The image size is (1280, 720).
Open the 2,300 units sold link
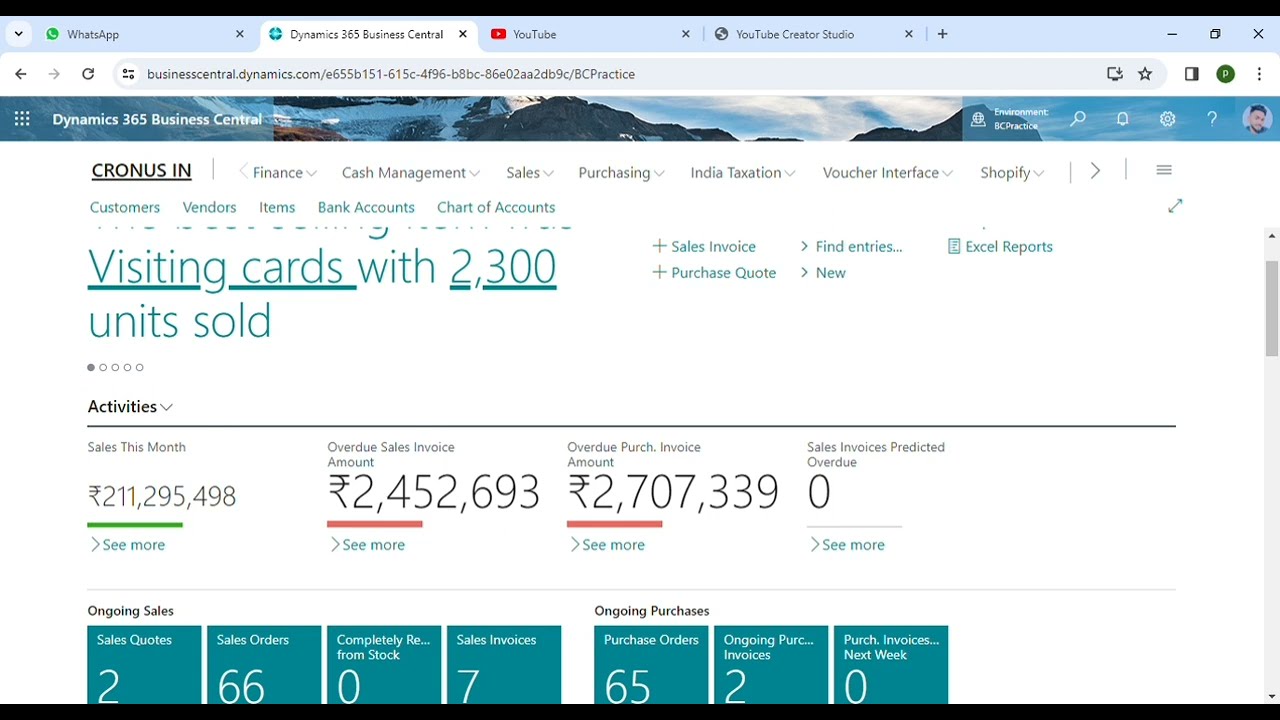503,267
